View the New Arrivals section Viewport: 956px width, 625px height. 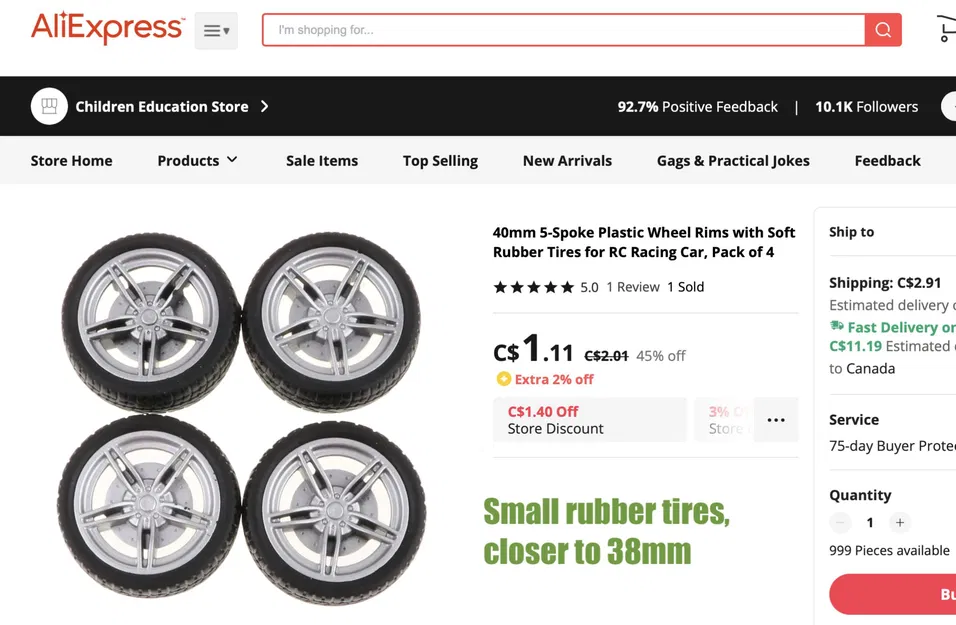(x=567, y=160)
